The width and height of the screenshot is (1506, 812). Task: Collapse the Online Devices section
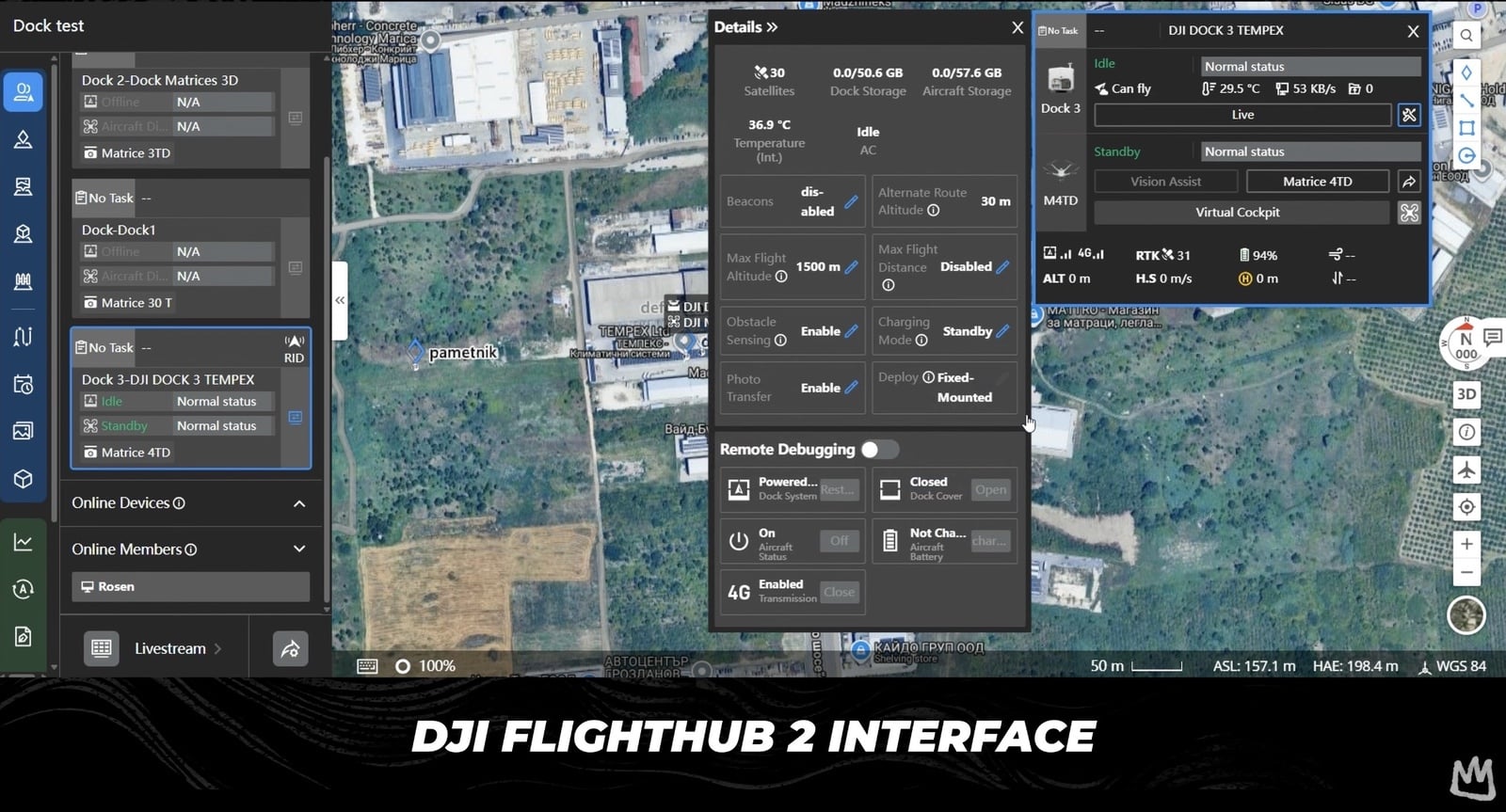click(x=299, y=503)
